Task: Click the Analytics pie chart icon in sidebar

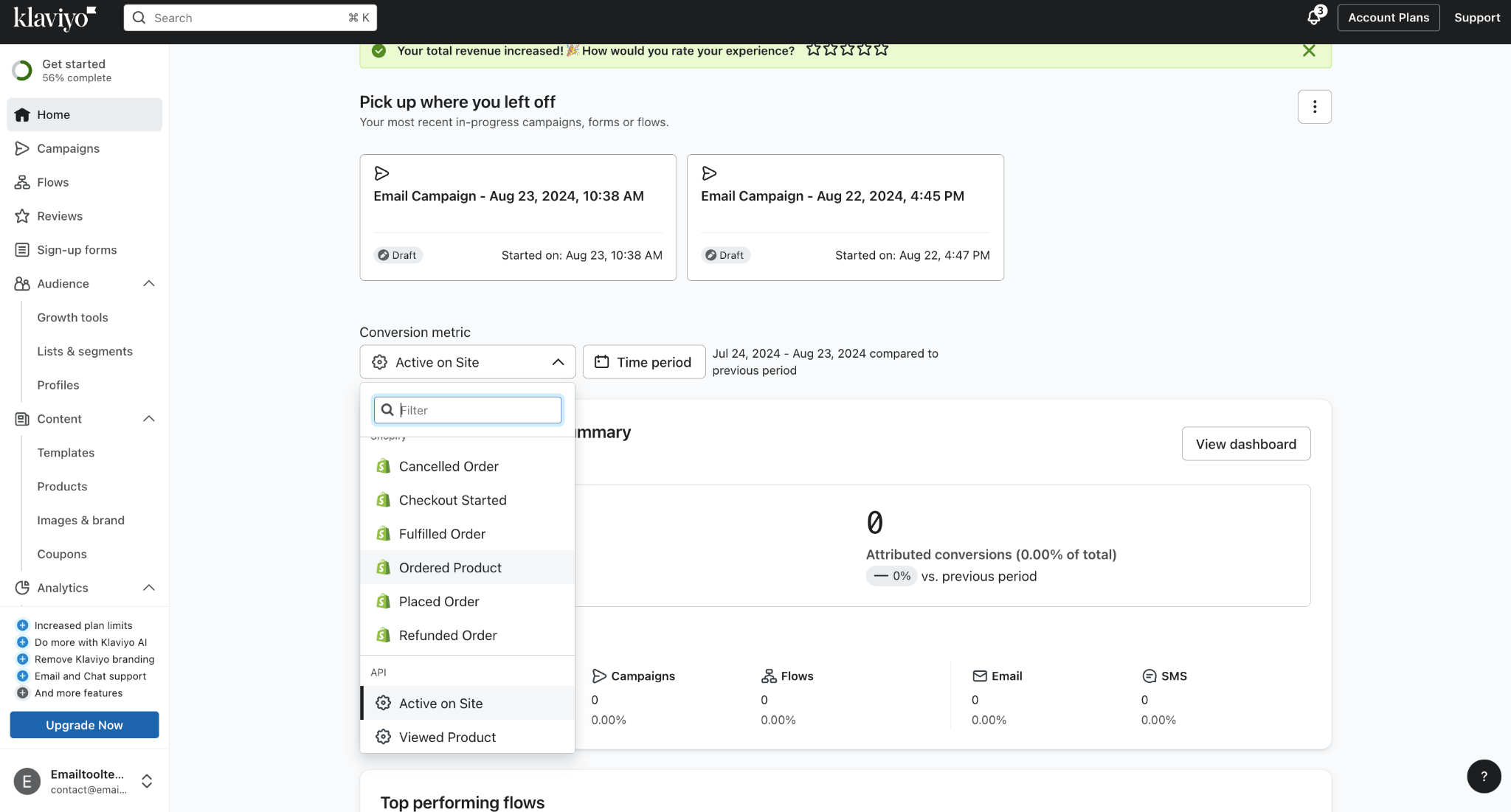Action: 22,588
